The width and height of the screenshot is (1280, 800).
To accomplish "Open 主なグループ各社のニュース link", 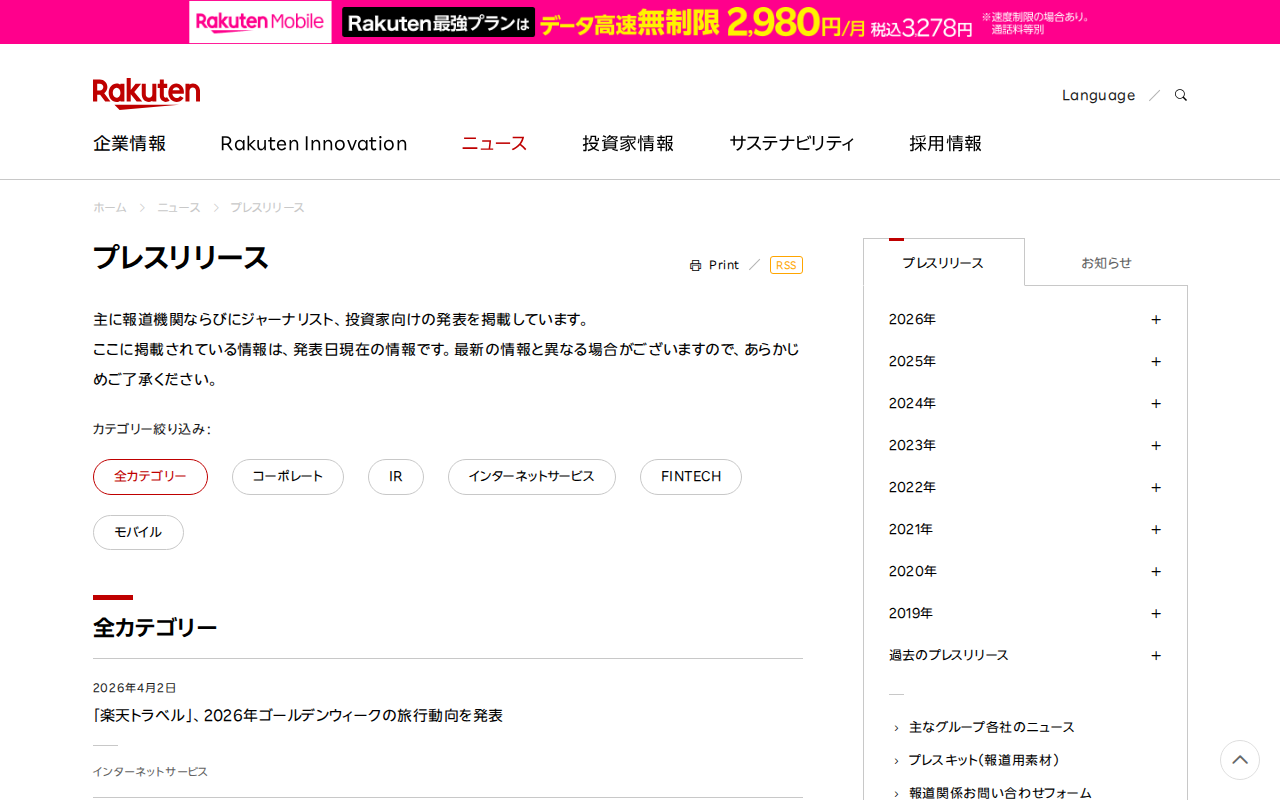I will [x=992, y=727].
